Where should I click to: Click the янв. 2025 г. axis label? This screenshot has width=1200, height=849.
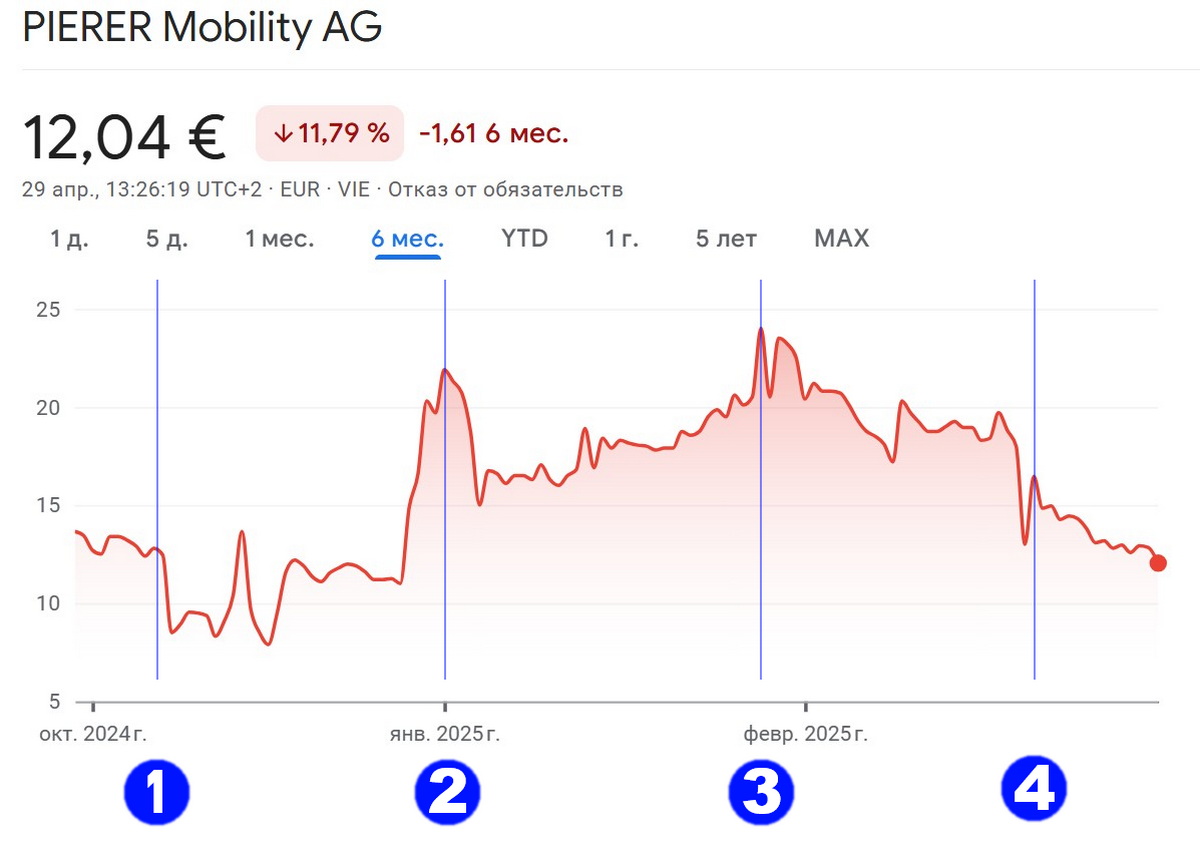pos(445,735)
